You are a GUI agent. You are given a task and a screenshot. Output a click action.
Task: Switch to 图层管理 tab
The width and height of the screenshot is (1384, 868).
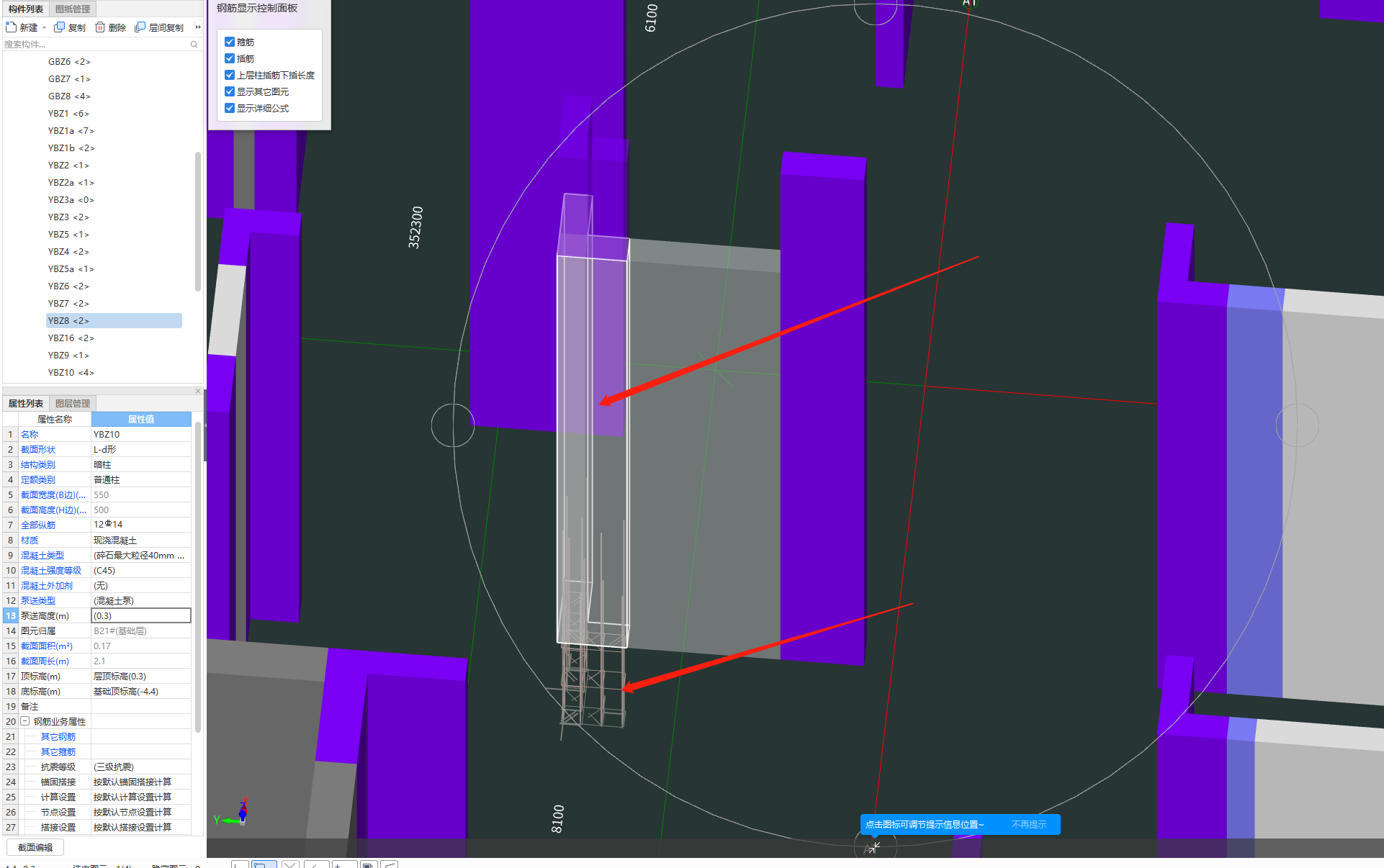point(73,403)
